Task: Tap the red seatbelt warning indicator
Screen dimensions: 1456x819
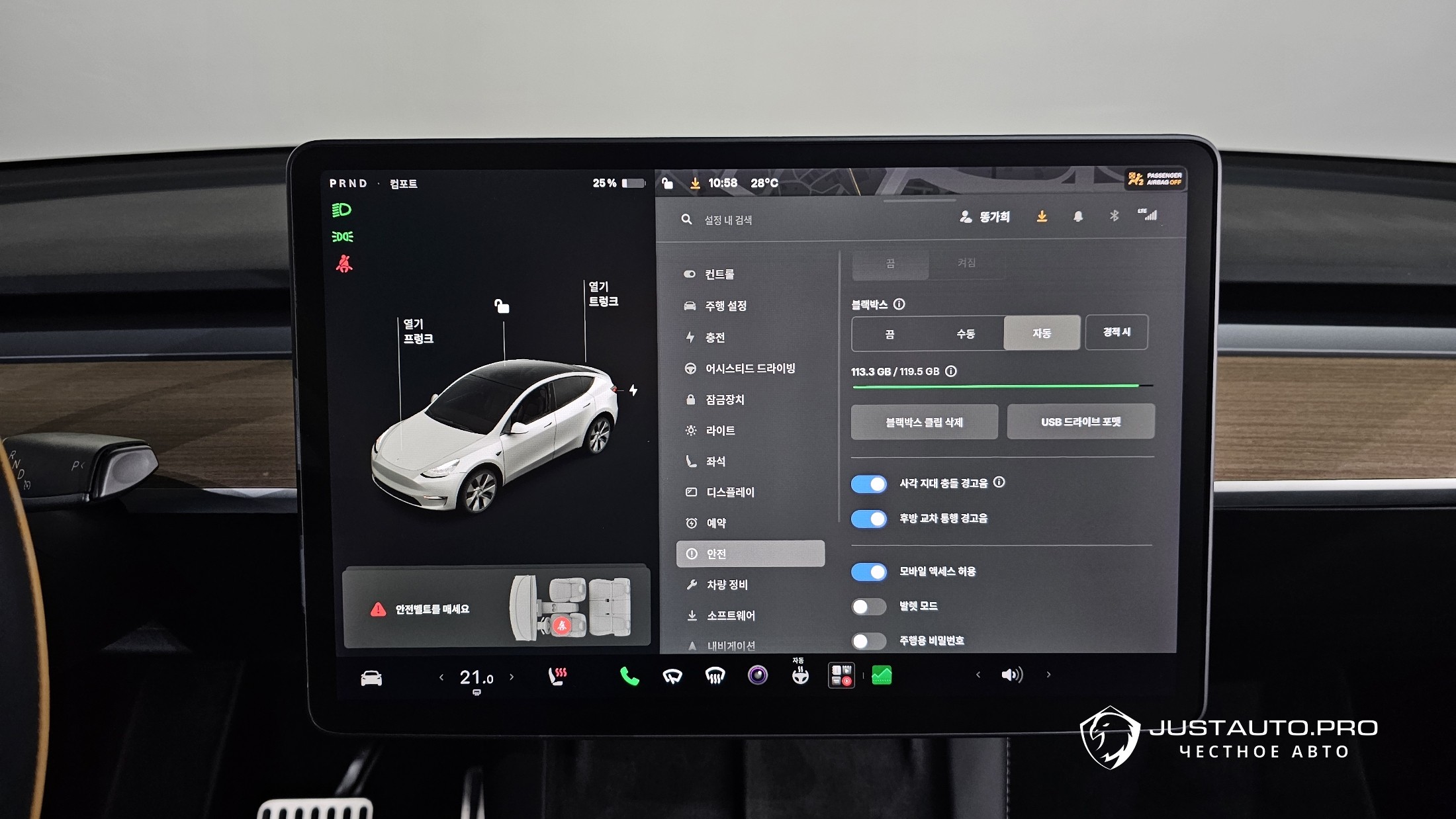Action: click(x=344, y=264)
